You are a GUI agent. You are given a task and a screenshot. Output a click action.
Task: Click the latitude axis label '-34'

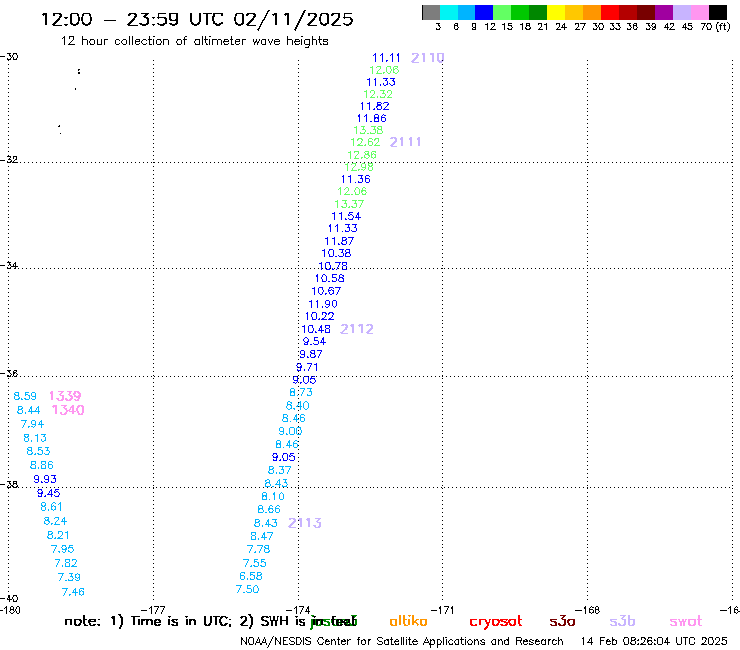(x=9, y=265)
